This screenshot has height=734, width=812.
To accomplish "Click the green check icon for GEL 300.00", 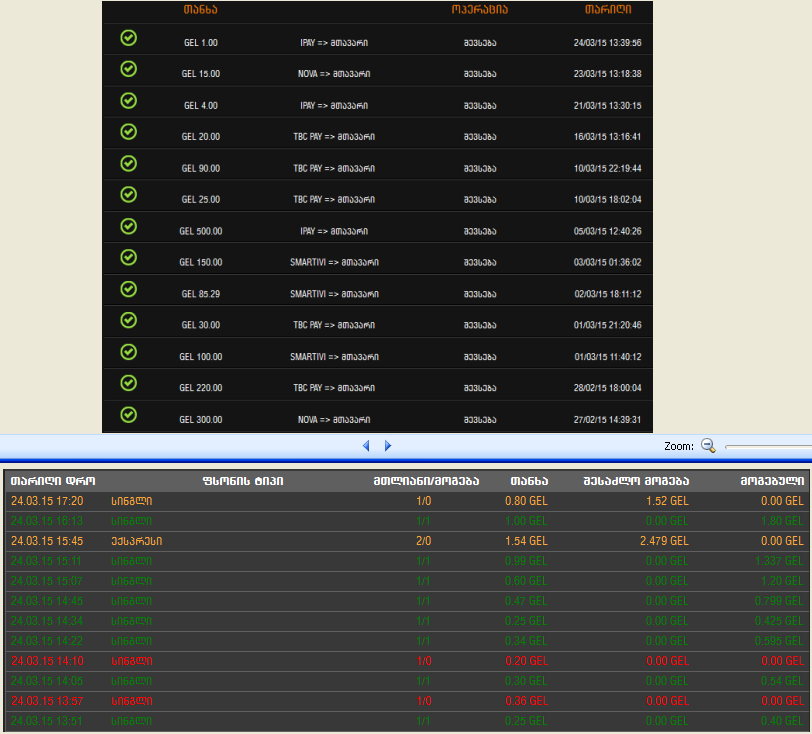I will click(x=128, y=414).
